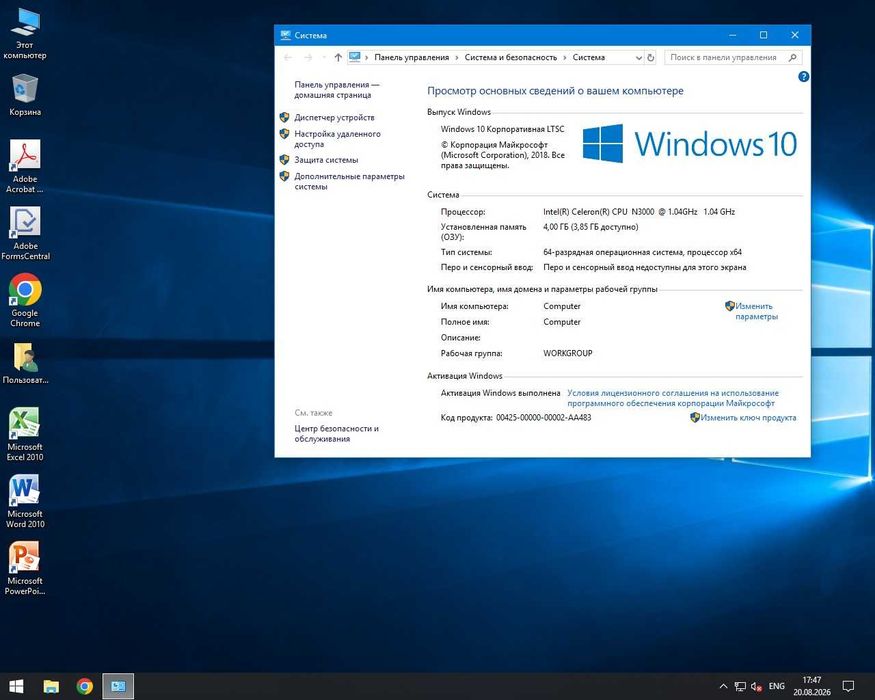
Task: Close the Система window
Action: pyautogui.click(x=795, y=35)
